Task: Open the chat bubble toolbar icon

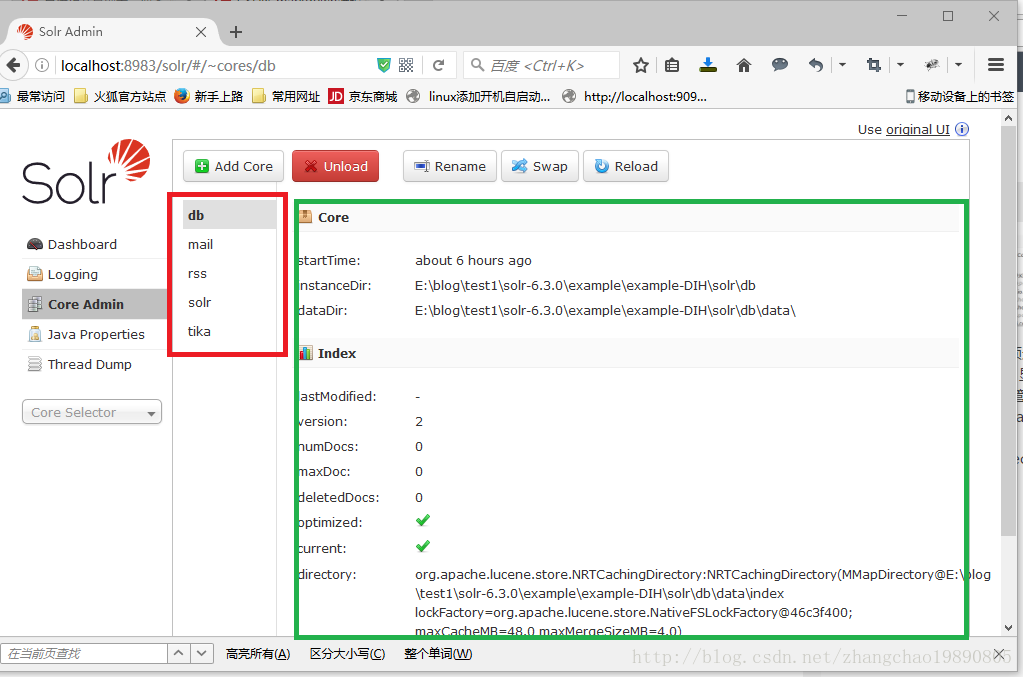Action: tap(780, 65)
